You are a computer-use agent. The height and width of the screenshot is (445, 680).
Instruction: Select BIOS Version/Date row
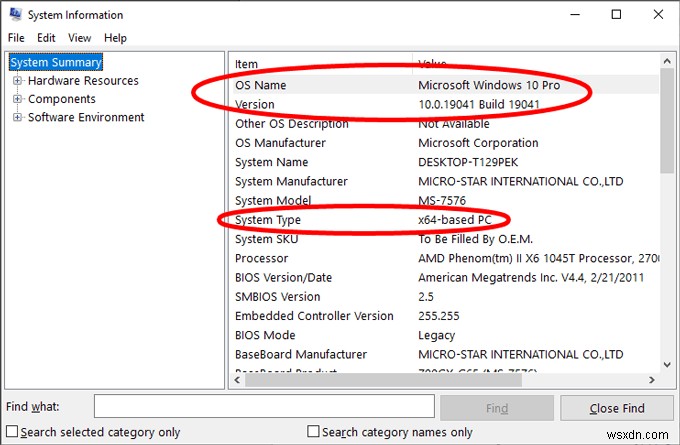click(446, 278)
